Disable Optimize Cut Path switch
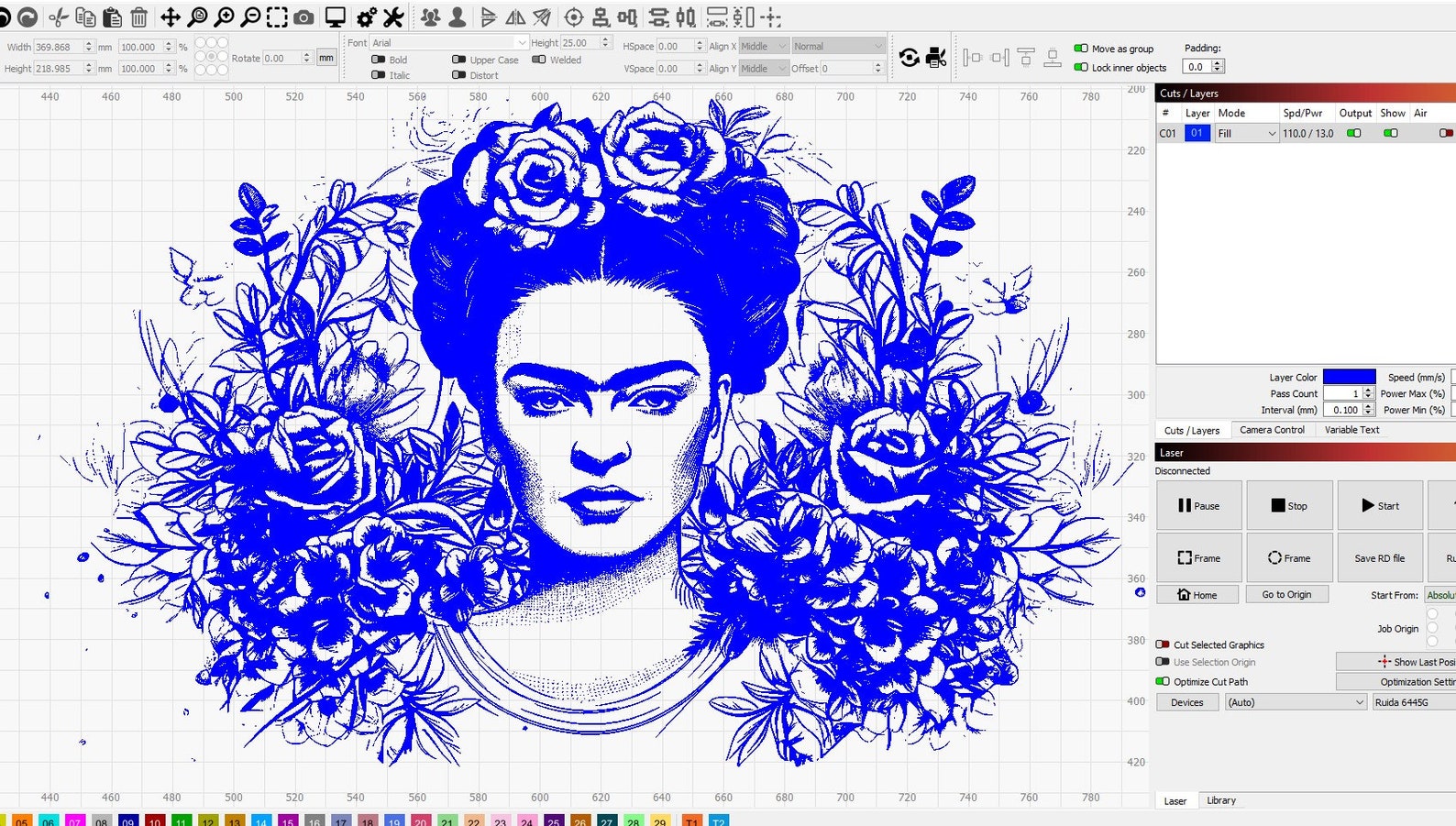 click(1163, 681)
